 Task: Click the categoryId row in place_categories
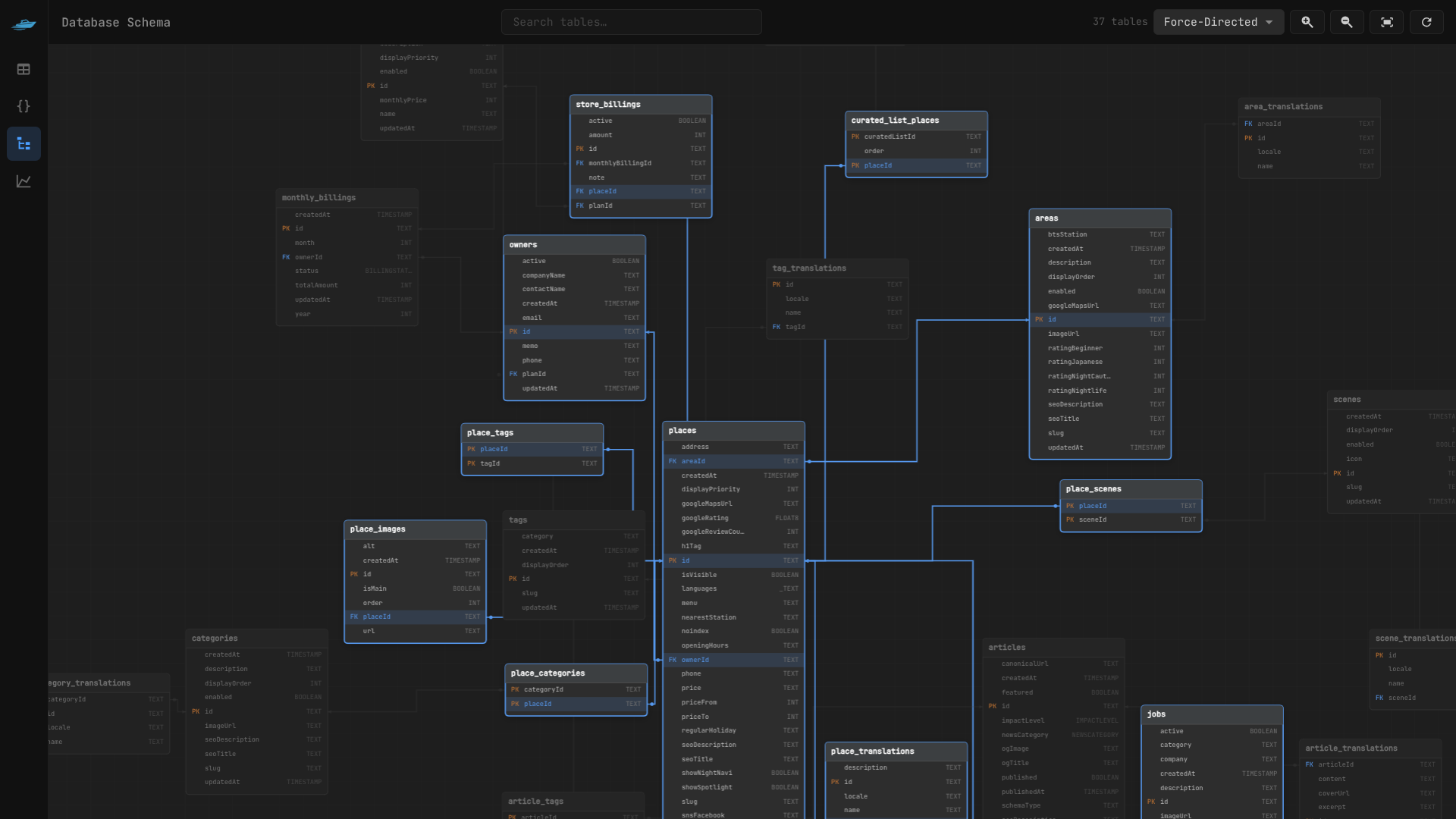click(x=576, y=690)
